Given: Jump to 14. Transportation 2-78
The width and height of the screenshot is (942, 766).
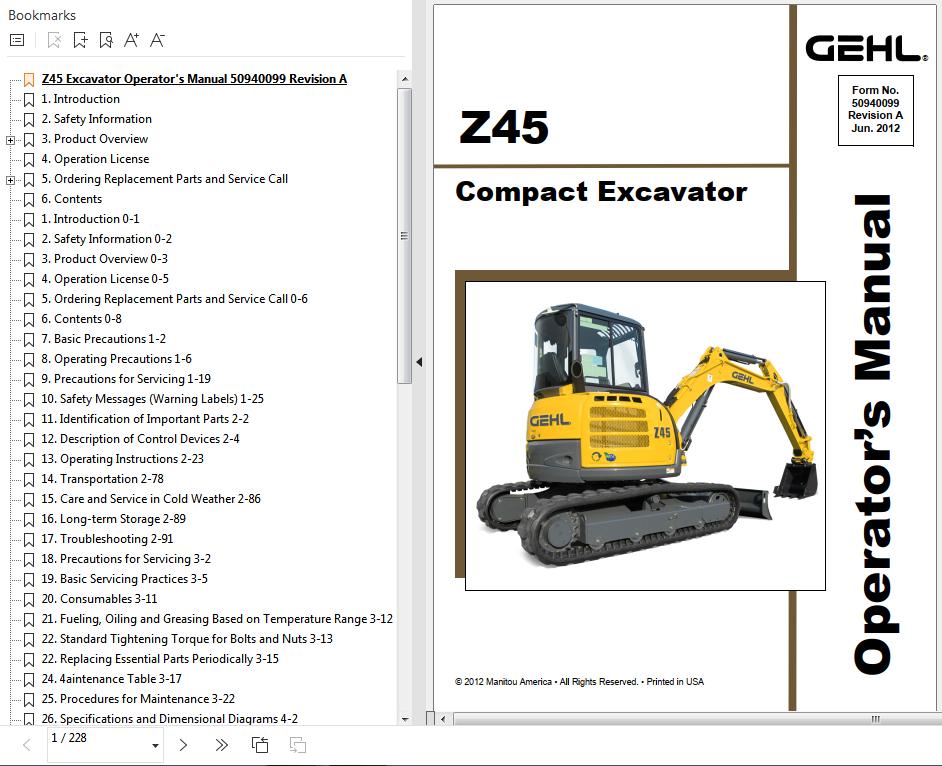Looking at the screenshot, I should click(x=103, y=479).
